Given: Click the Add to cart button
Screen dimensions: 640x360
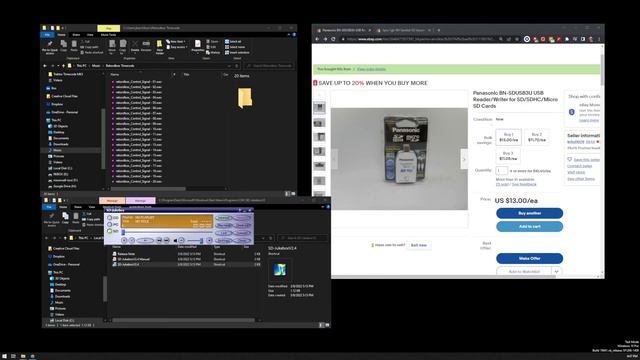Looking at the screenshot, I should [x=529, y=227].
